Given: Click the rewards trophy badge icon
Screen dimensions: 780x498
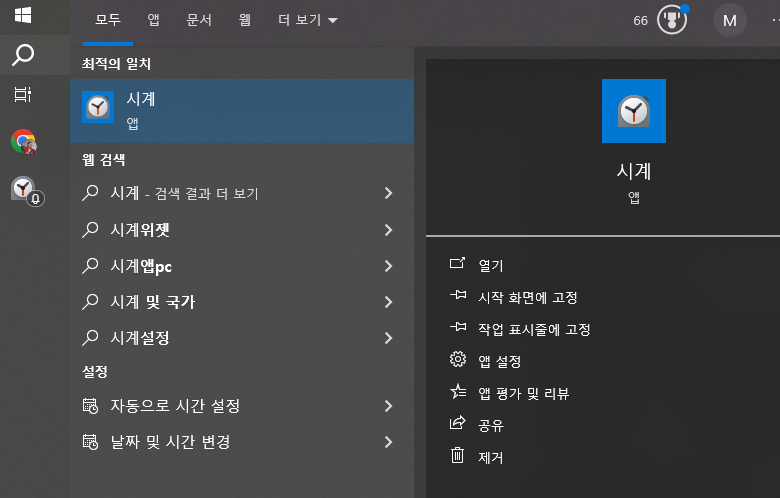Looking at the screenshot, I should (672, 20).
